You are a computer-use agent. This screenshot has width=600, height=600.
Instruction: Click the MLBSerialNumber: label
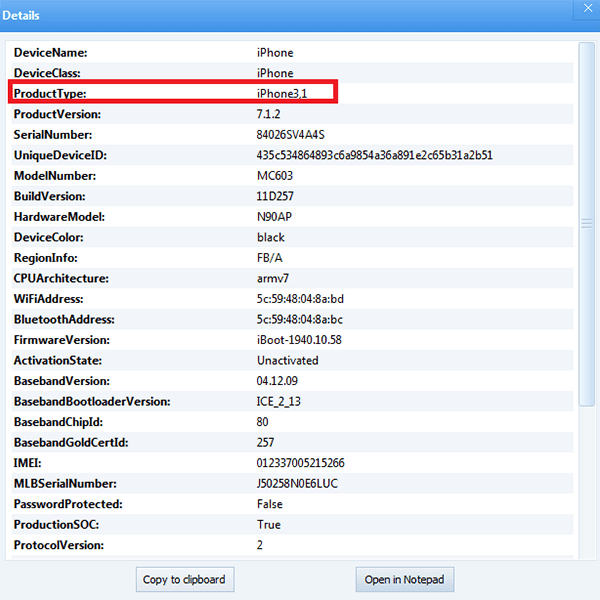point(65,484)
